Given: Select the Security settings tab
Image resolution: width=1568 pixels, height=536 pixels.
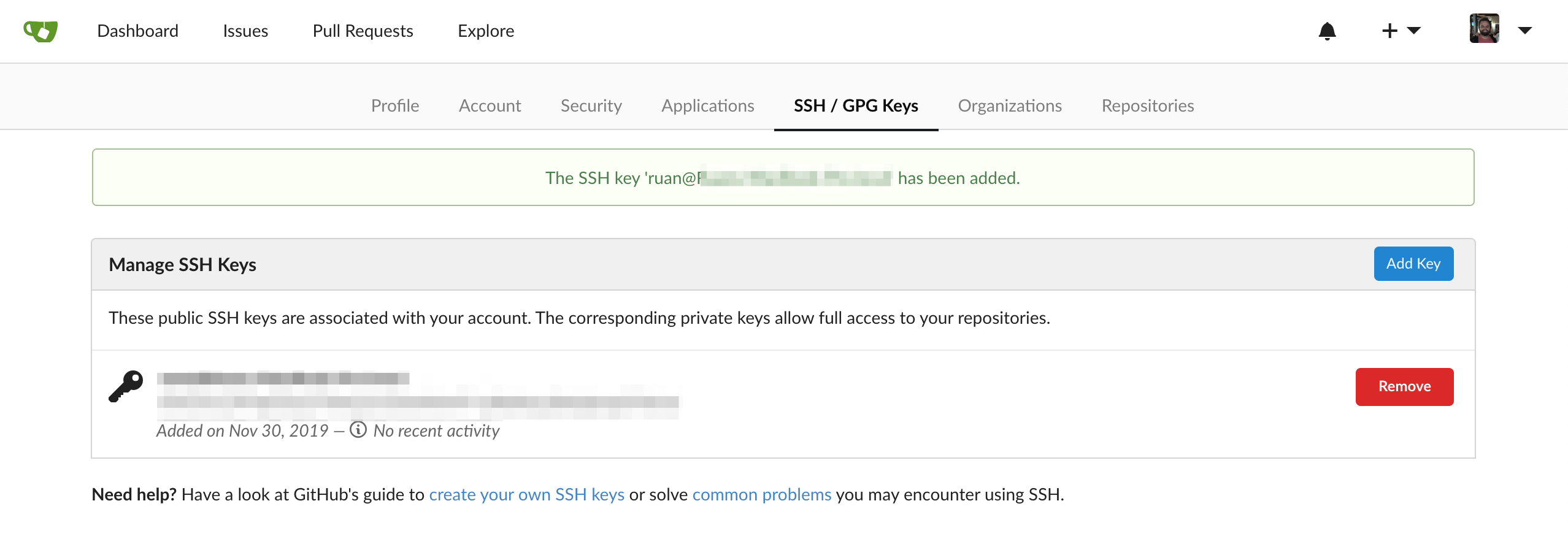Looking at the screenshot, I should [591, 105].
